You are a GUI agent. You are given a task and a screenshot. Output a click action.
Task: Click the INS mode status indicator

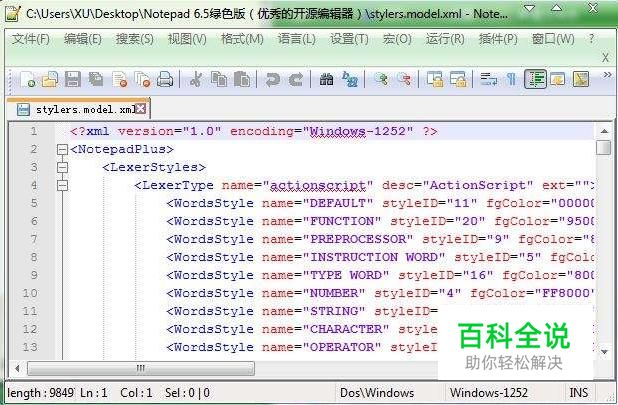click(x=579, y=393)
